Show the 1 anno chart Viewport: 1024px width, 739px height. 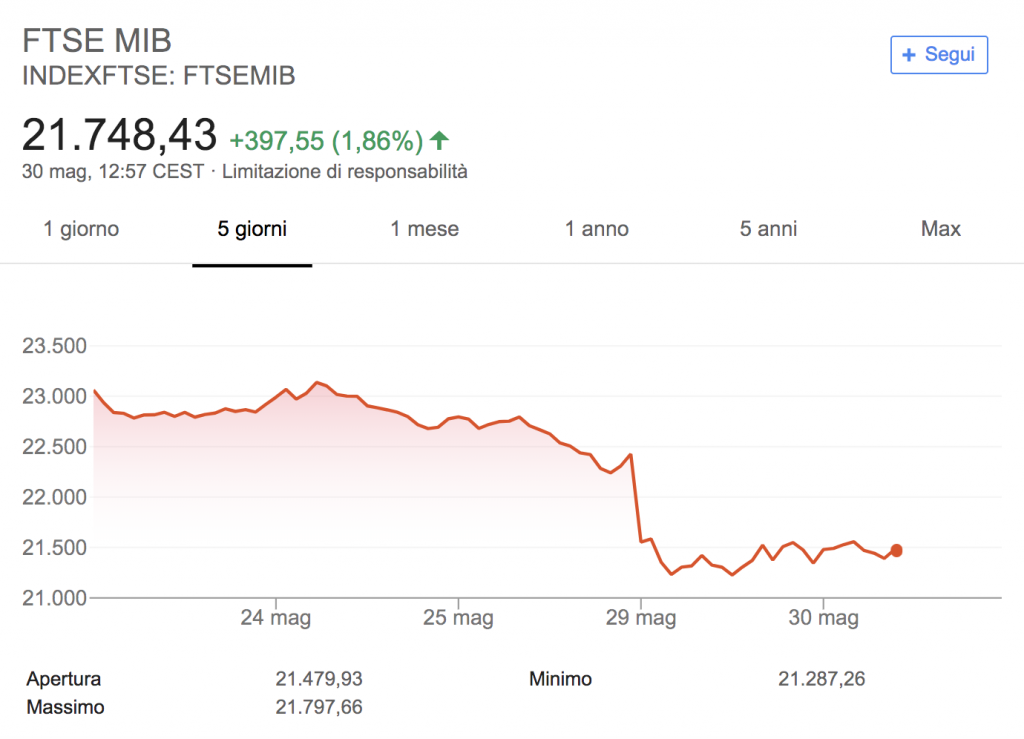pos(597,229)
